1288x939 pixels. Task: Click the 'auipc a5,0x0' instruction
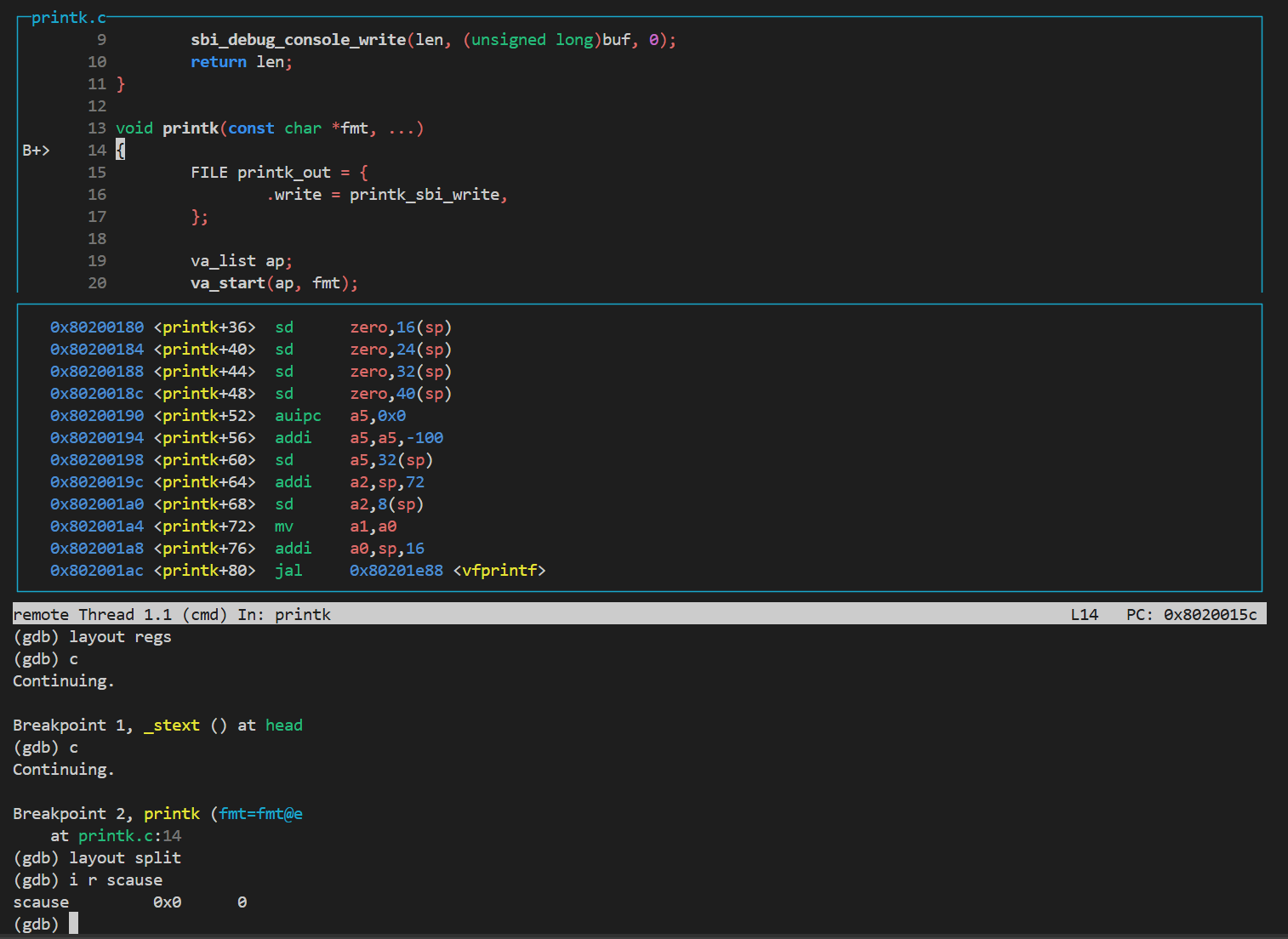click(x=340, y=416)
